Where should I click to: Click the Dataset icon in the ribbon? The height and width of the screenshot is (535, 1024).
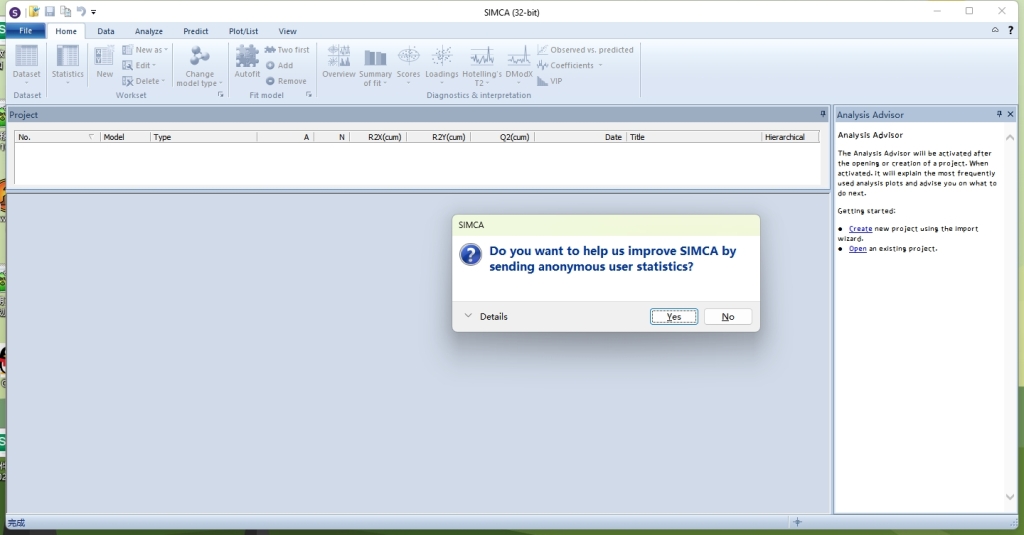[x=27, y=57]
